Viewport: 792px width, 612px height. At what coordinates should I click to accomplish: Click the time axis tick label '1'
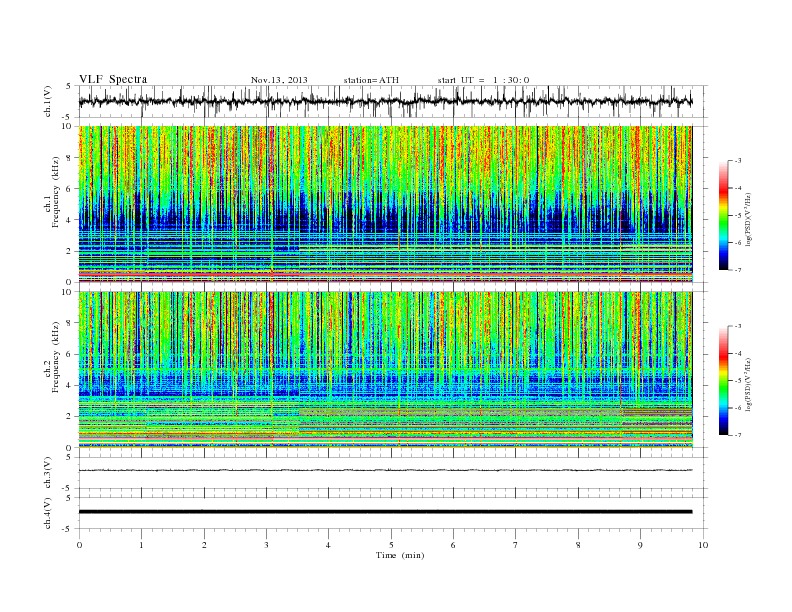click(x=141, y=545)
